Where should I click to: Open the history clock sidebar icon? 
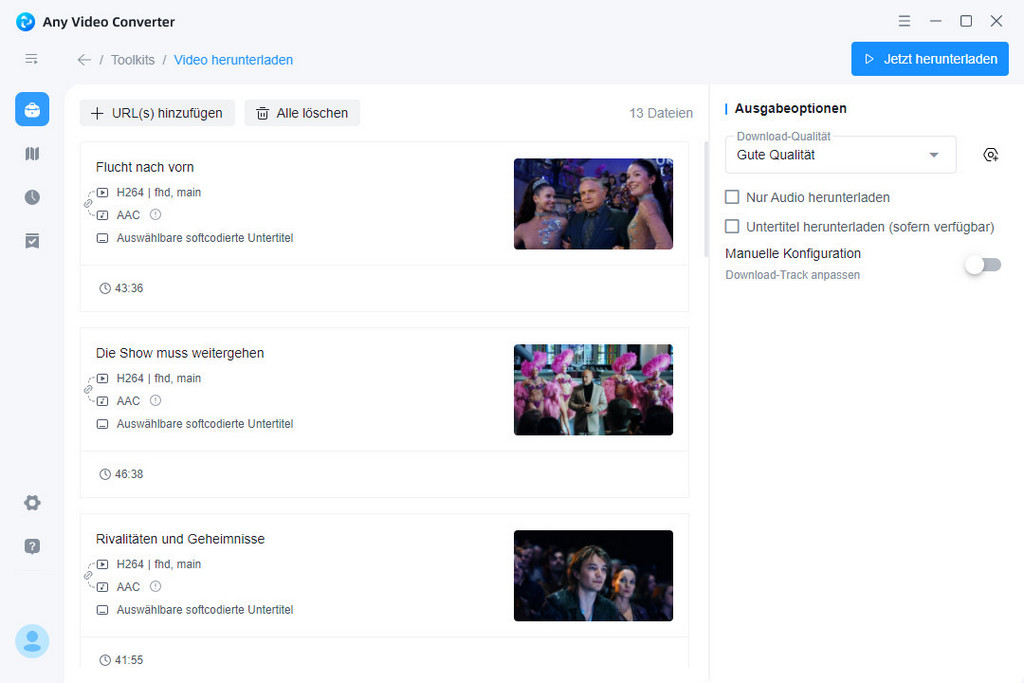coord(32,197)
